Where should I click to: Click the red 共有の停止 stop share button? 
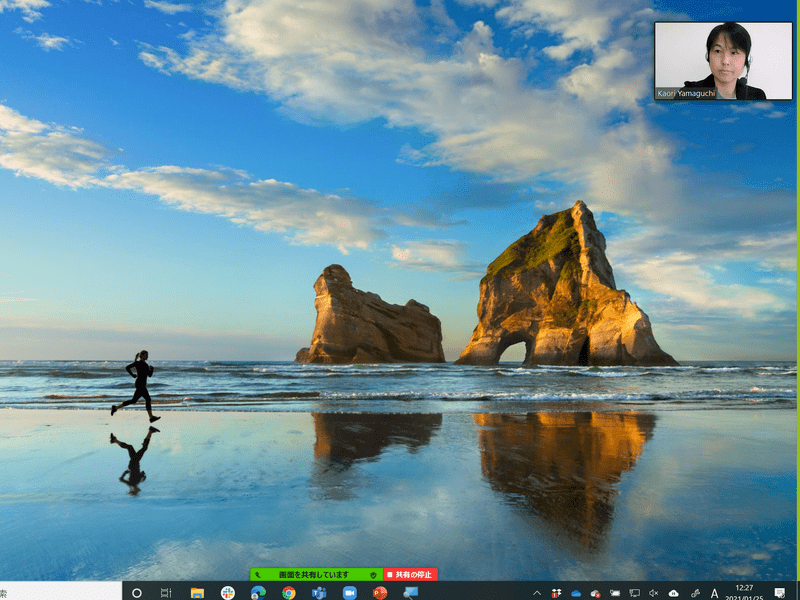pos(411,575)
